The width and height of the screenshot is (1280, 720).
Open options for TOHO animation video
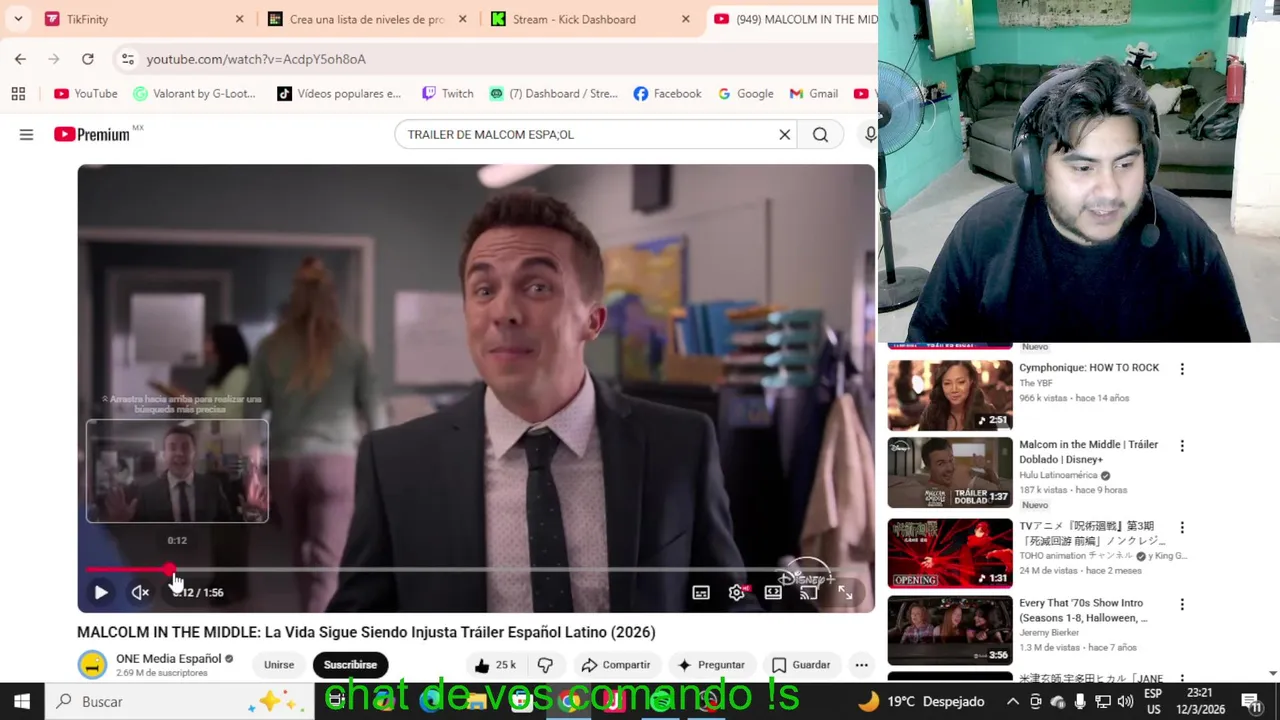point(1182,527)
